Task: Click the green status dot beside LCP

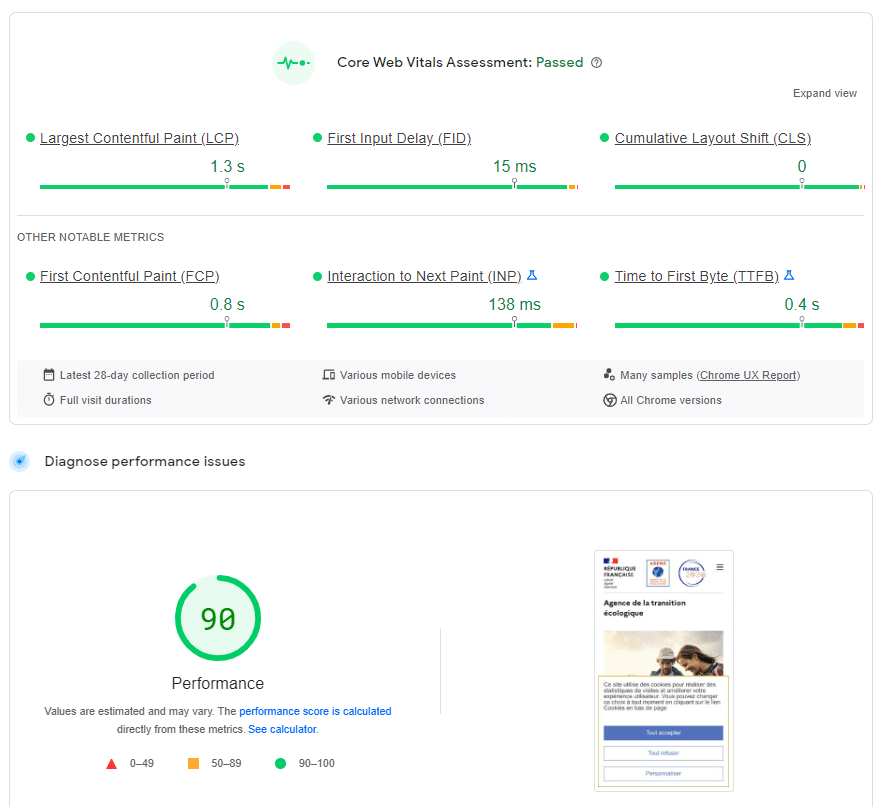Action: pos(30,138)
